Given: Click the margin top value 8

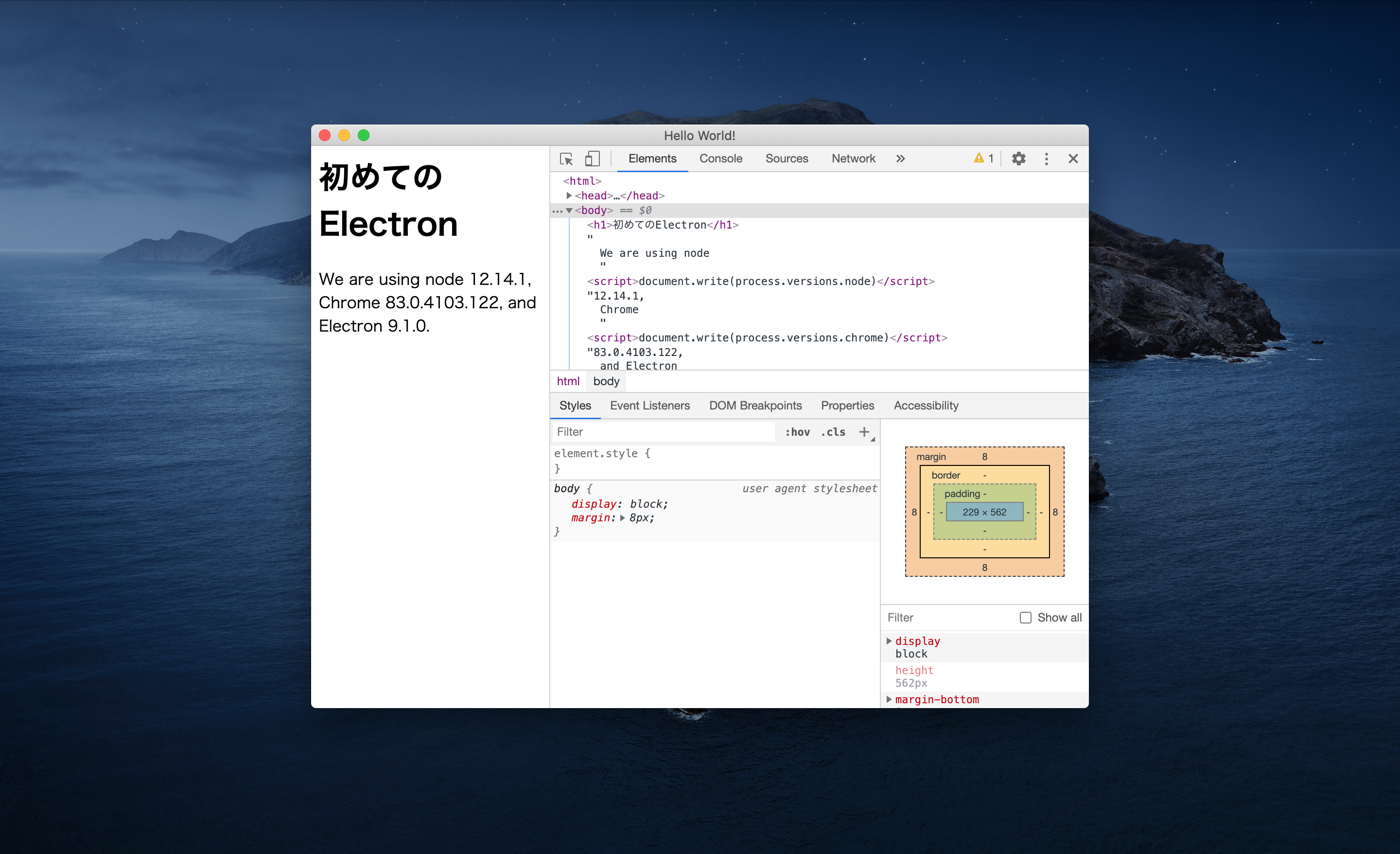Looking at the screenshot, I should tap(985, 457).
